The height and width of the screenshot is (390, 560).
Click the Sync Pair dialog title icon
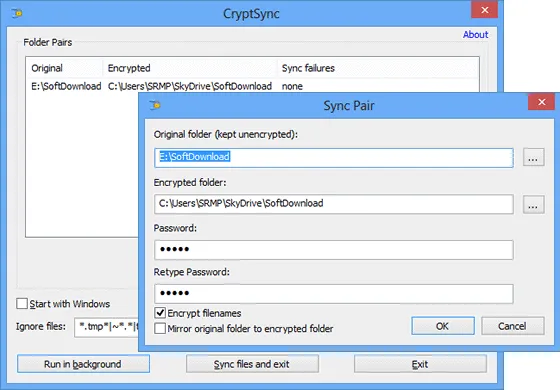(x=155, y=105)
